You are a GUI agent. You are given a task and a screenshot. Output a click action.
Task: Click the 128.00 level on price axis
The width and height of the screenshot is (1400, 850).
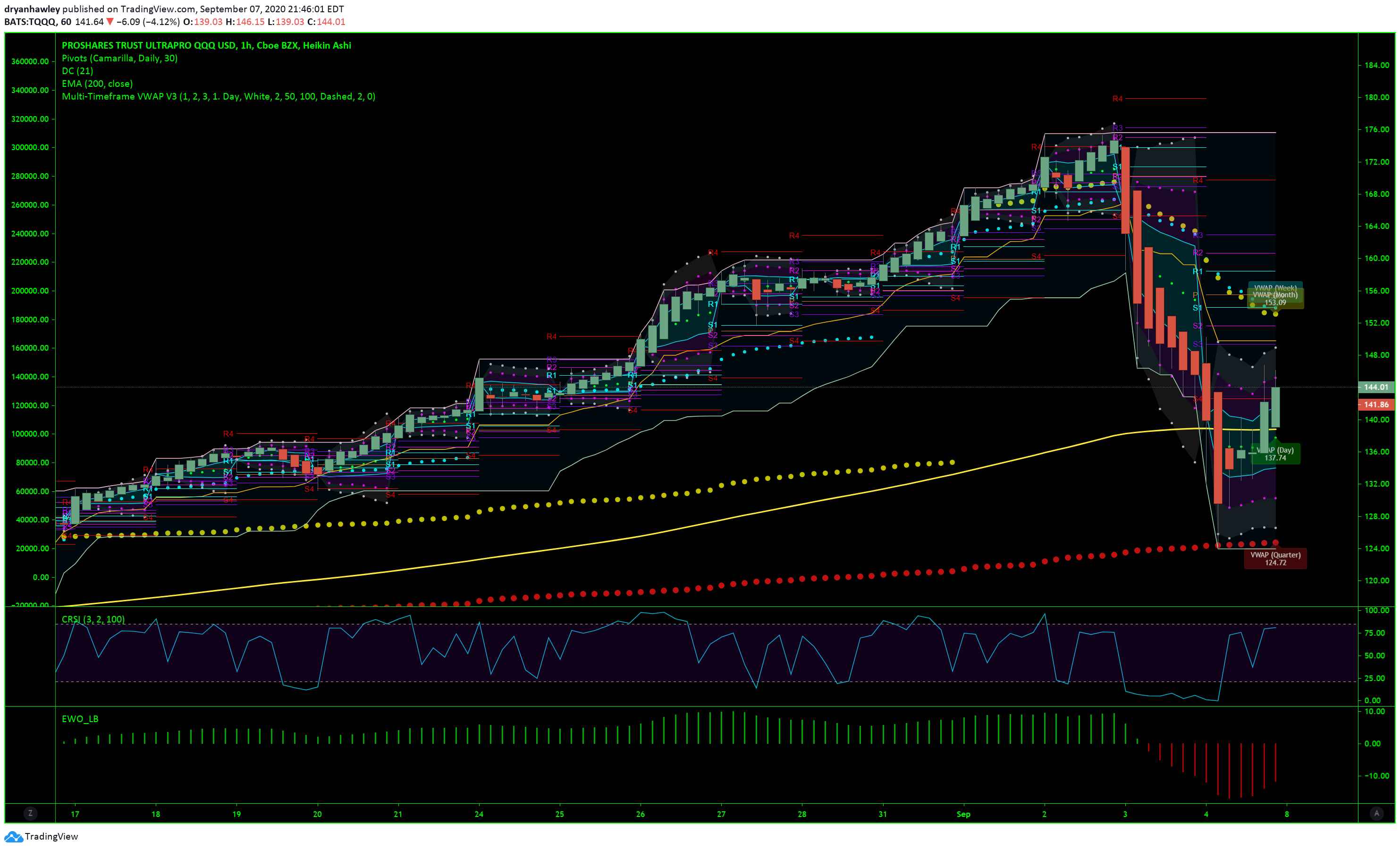coord(1377,516)
